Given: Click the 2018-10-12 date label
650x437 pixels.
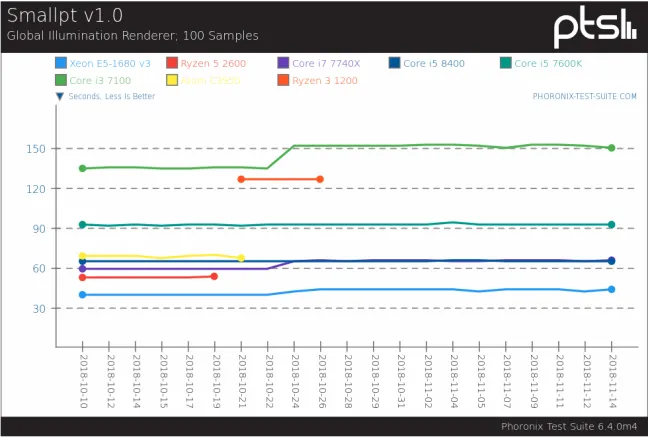Looking at the screenshot, I should click(x=110, y=381).
